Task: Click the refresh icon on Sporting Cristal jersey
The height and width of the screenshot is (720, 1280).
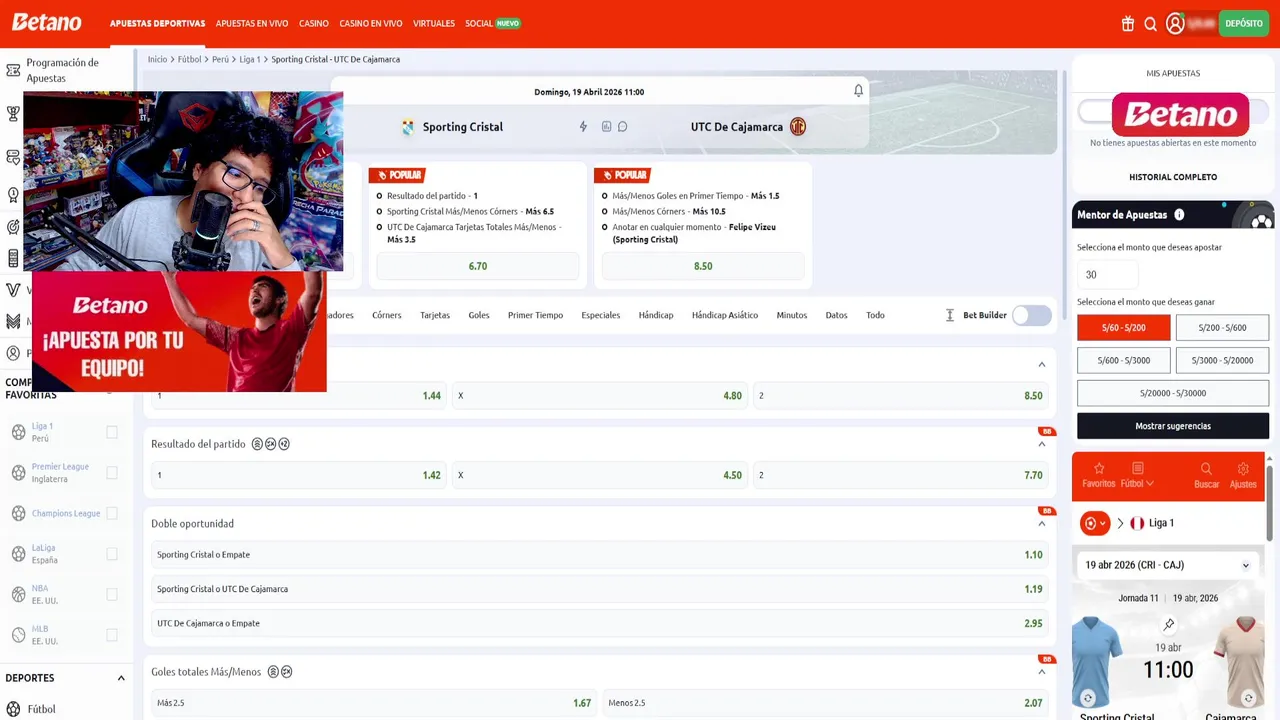Action: click(x=1088, y=698)
